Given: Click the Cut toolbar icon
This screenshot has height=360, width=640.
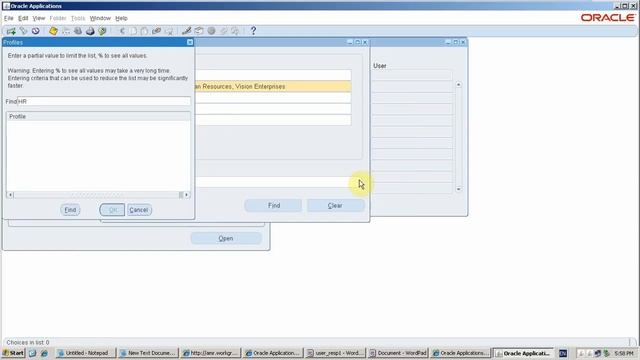Looking at the screenshot, I should 122,31.
